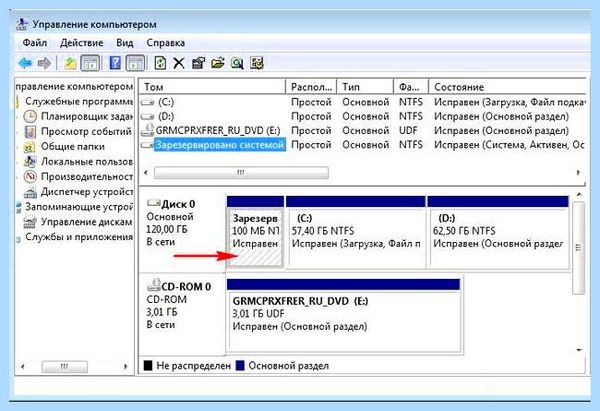Image resolution: width=600 pixels, height=411 pixels.
Task: Select Службы и приложения tree item
Action: (79, 237)
